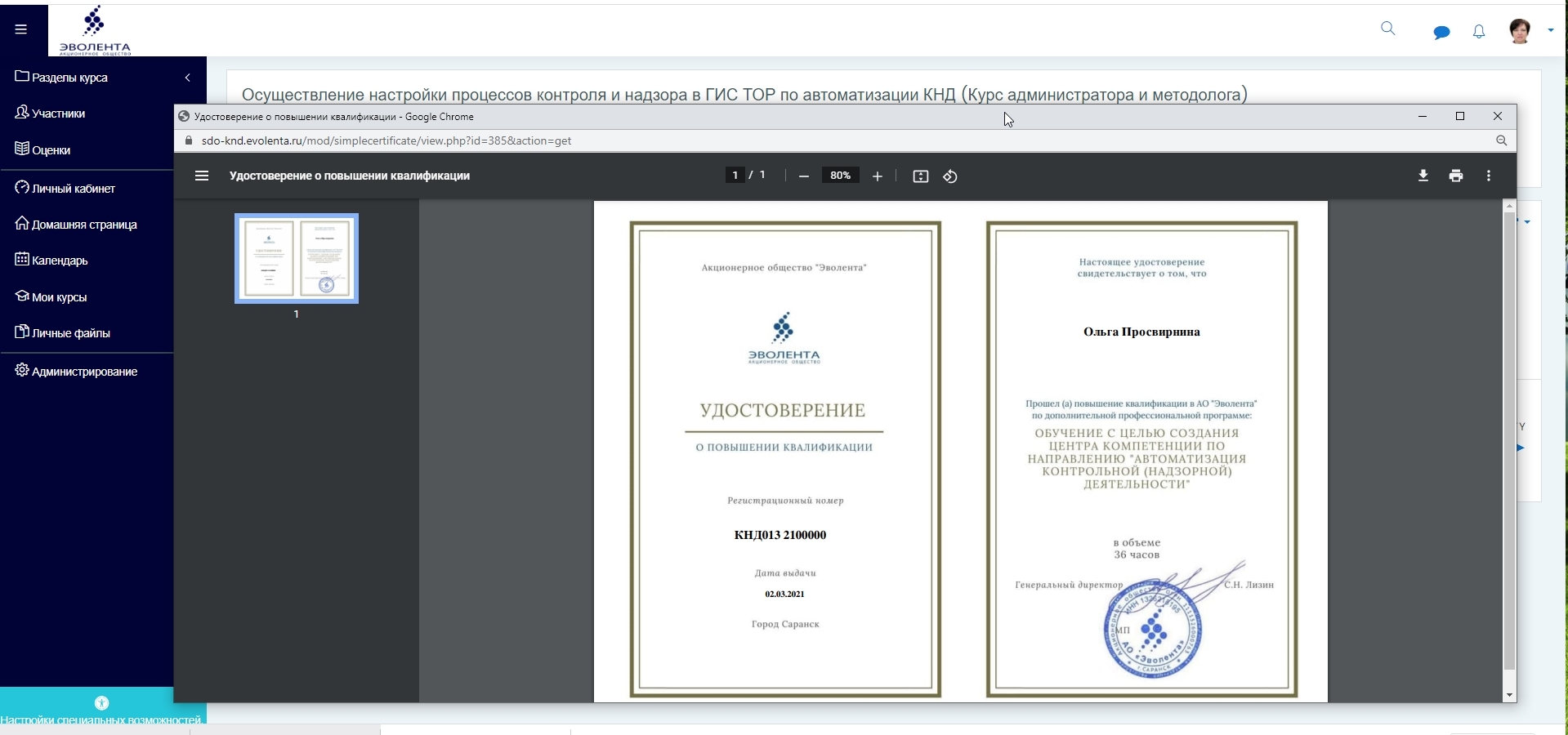Click the Эволента logo in the header
Viewport: 1568px width, 735px height.
click(95, 30)
